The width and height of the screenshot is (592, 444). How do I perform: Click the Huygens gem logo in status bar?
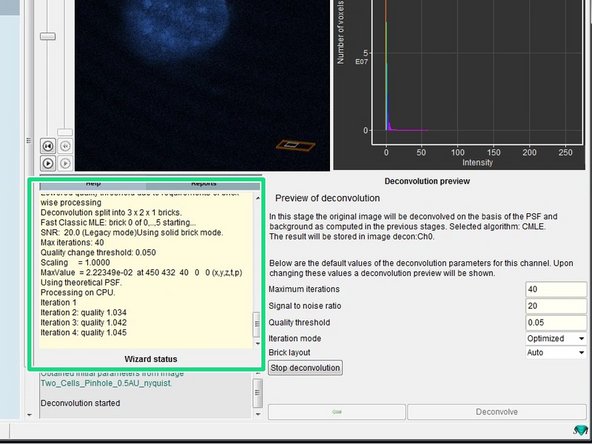581,430
